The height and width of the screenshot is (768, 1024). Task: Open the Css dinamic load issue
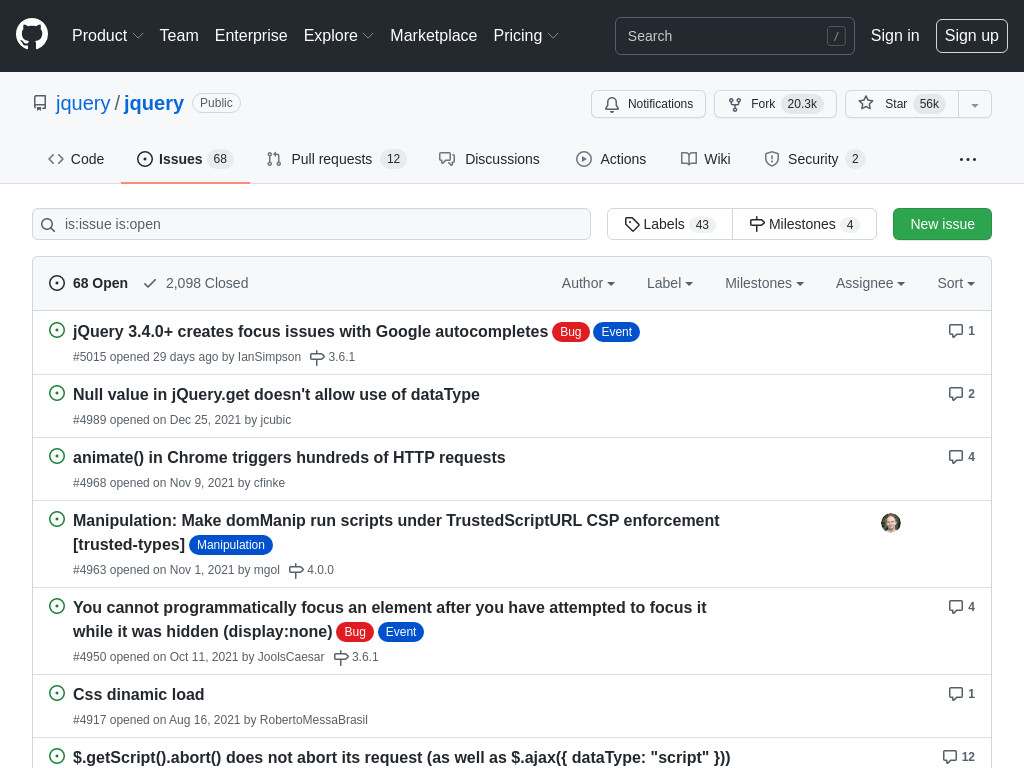tap(138, 694)
